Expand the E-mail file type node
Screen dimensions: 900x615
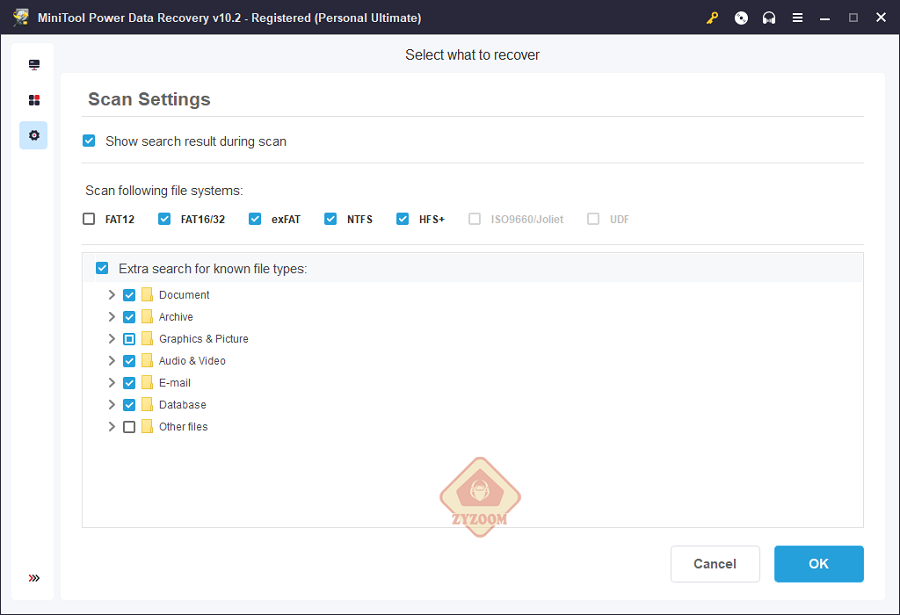coord(111,382)
